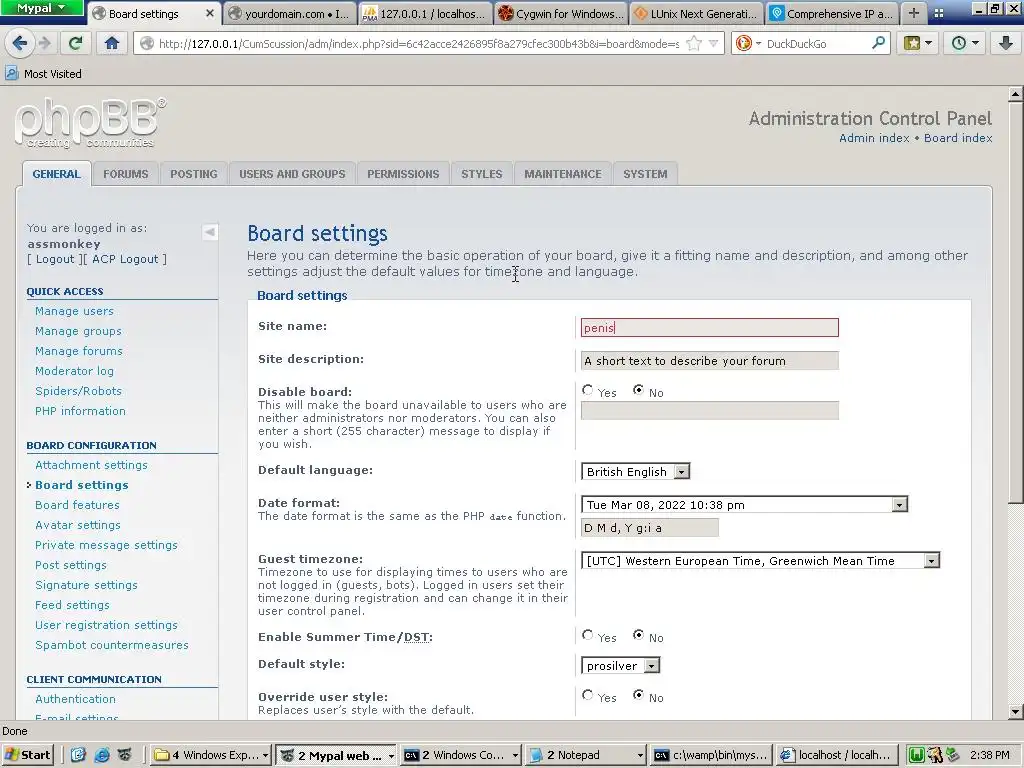Click the tab groups grid icon
This screenshot has height=768, width=1024.
pos(939,14)
